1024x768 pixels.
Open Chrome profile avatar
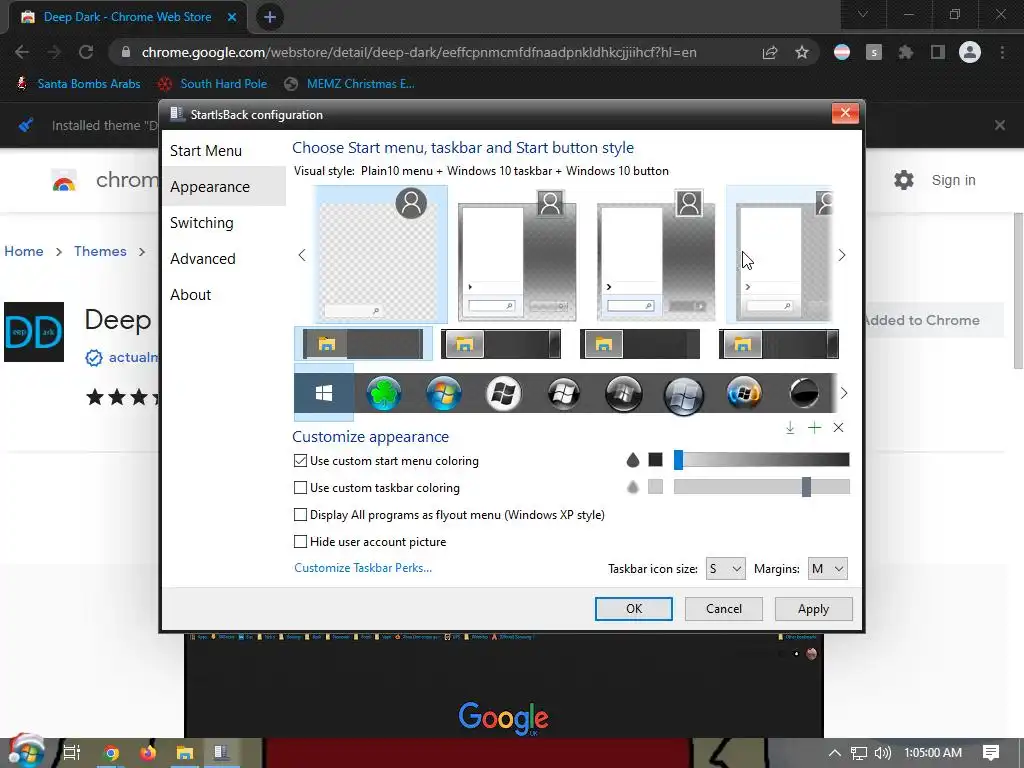[970, 52]
